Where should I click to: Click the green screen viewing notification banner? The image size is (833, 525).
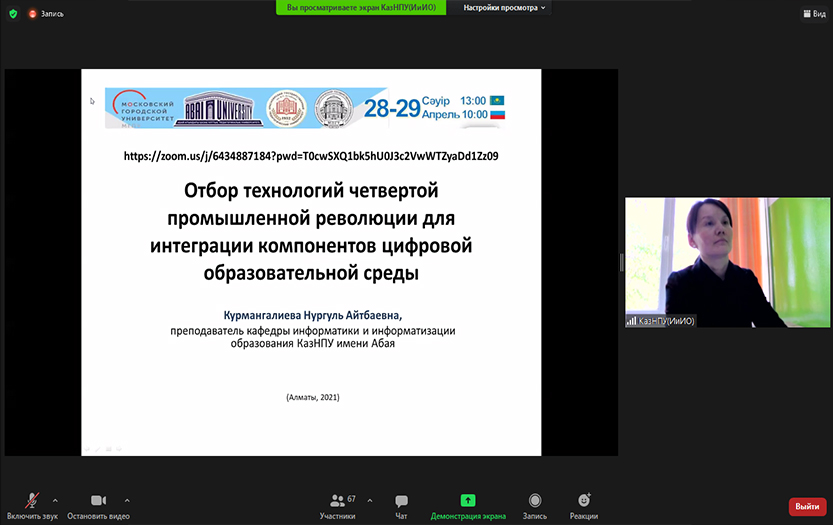point(362,7)
